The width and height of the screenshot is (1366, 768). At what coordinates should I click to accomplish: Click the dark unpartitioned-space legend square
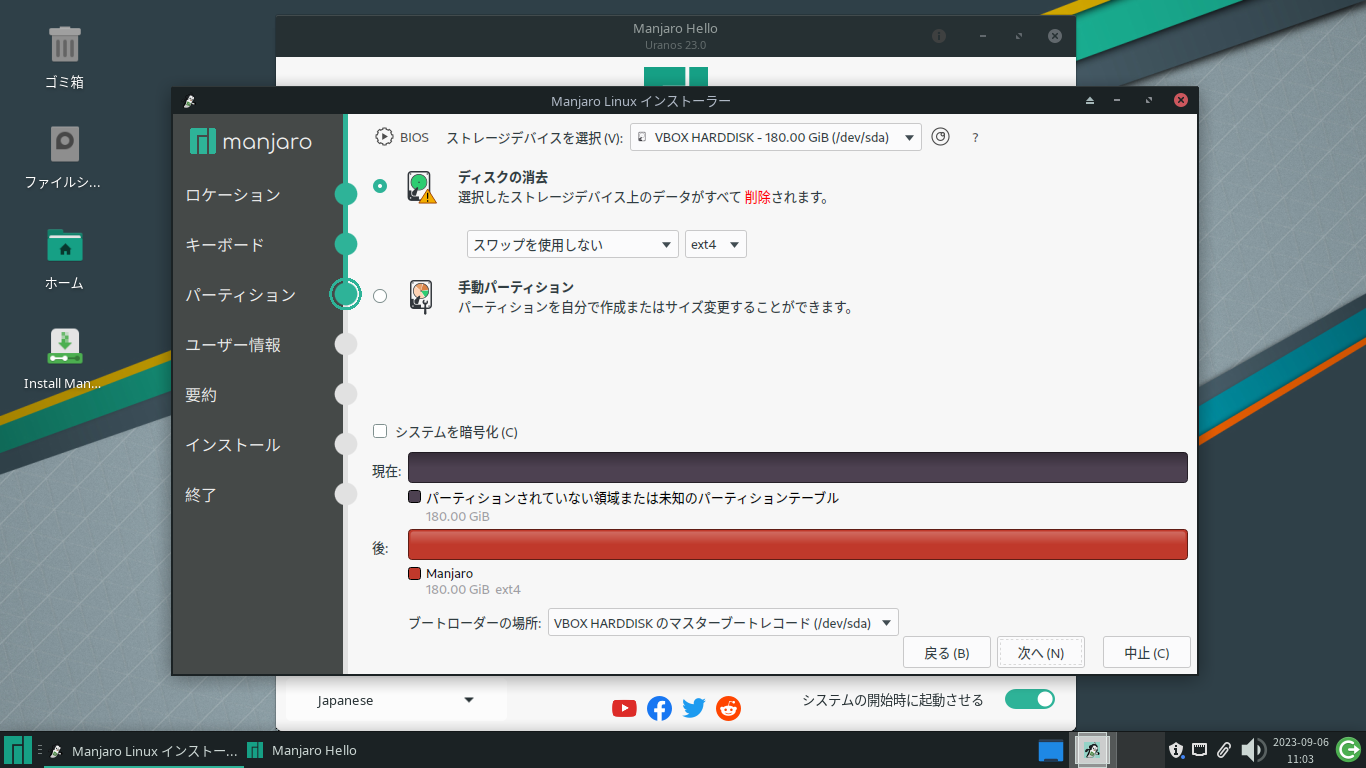tap(414, 497)
